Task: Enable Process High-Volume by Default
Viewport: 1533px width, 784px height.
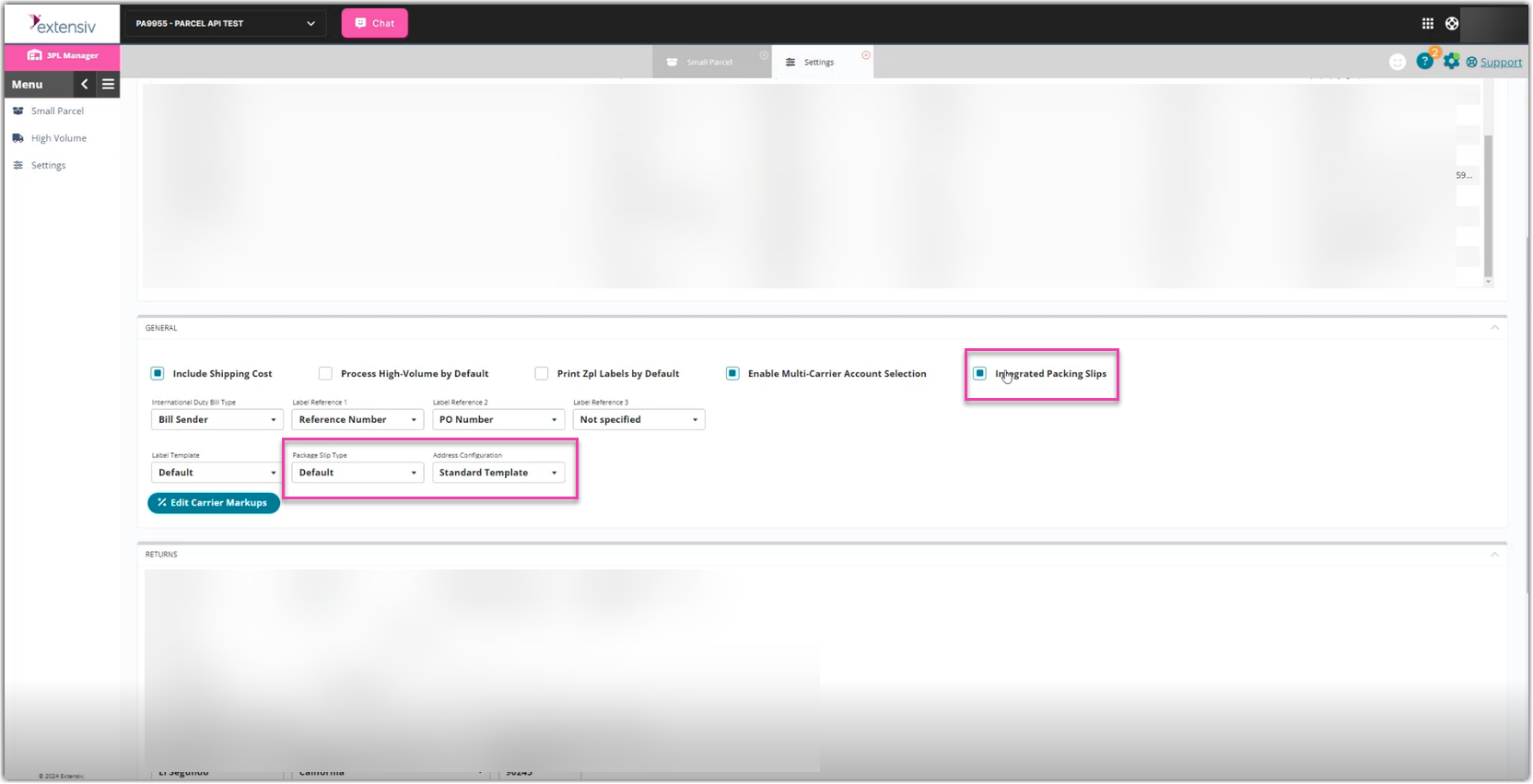Action: 325,373
